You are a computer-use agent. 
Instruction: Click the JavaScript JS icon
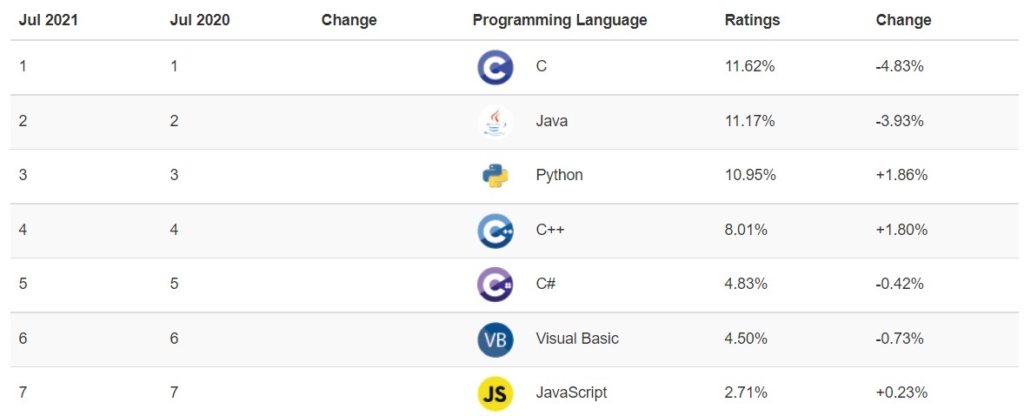tap(495, 394)
